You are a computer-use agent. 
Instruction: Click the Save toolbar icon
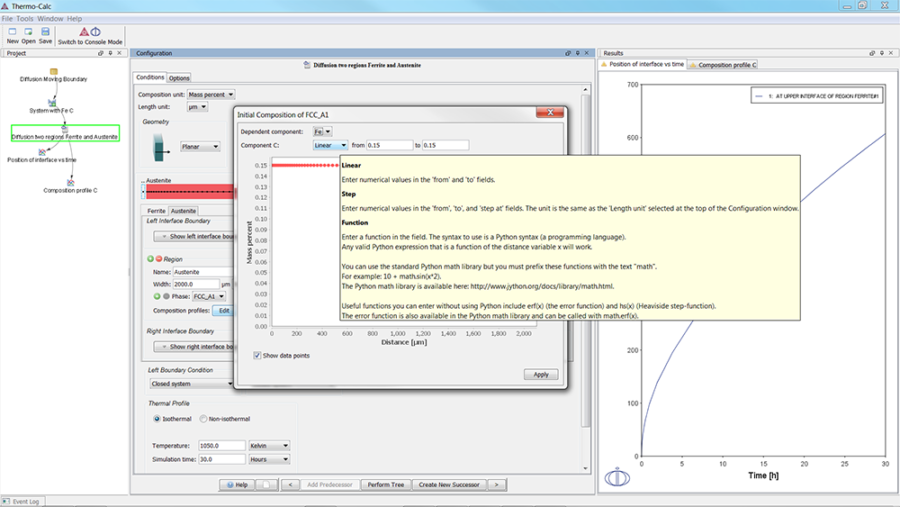click(x=45, y=32)
